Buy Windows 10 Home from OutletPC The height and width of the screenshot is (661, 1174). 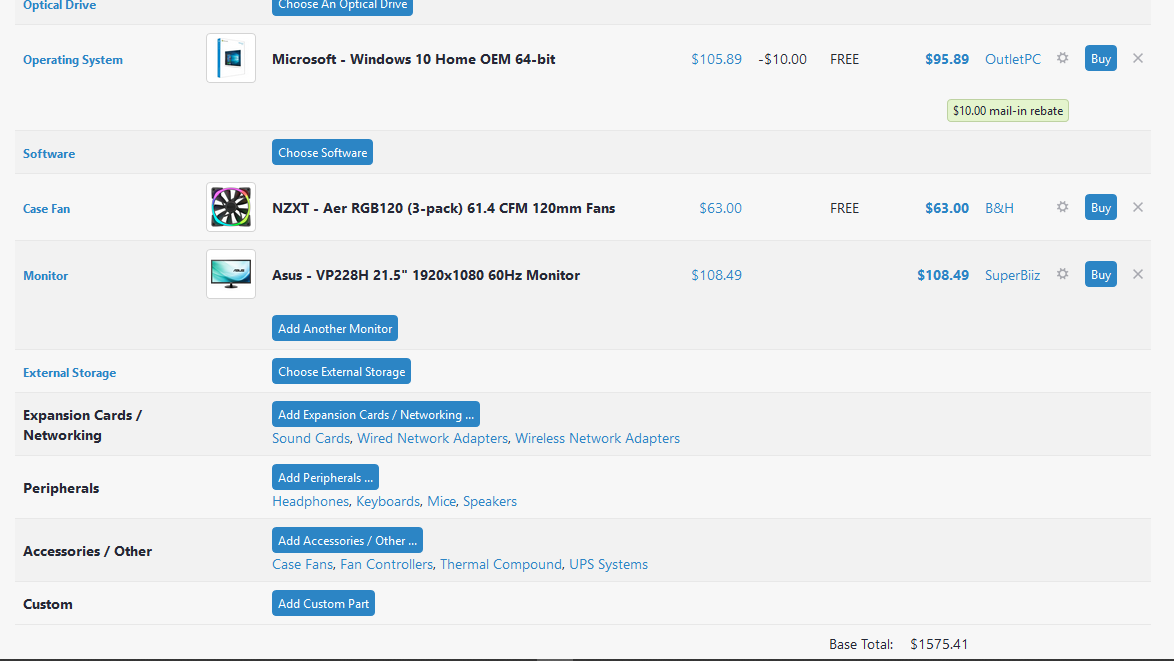point(1101,58)
